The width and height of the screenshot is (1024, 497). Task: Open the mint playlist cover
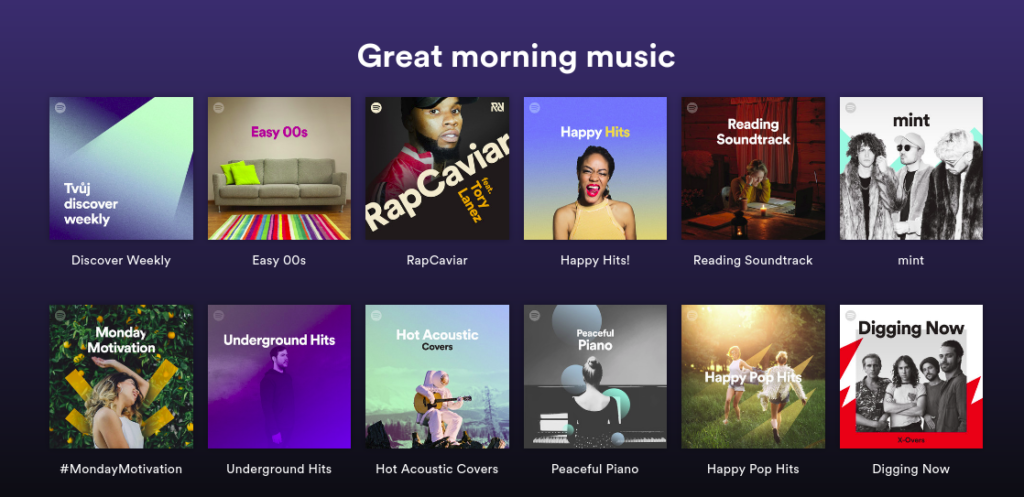(911, 168)
